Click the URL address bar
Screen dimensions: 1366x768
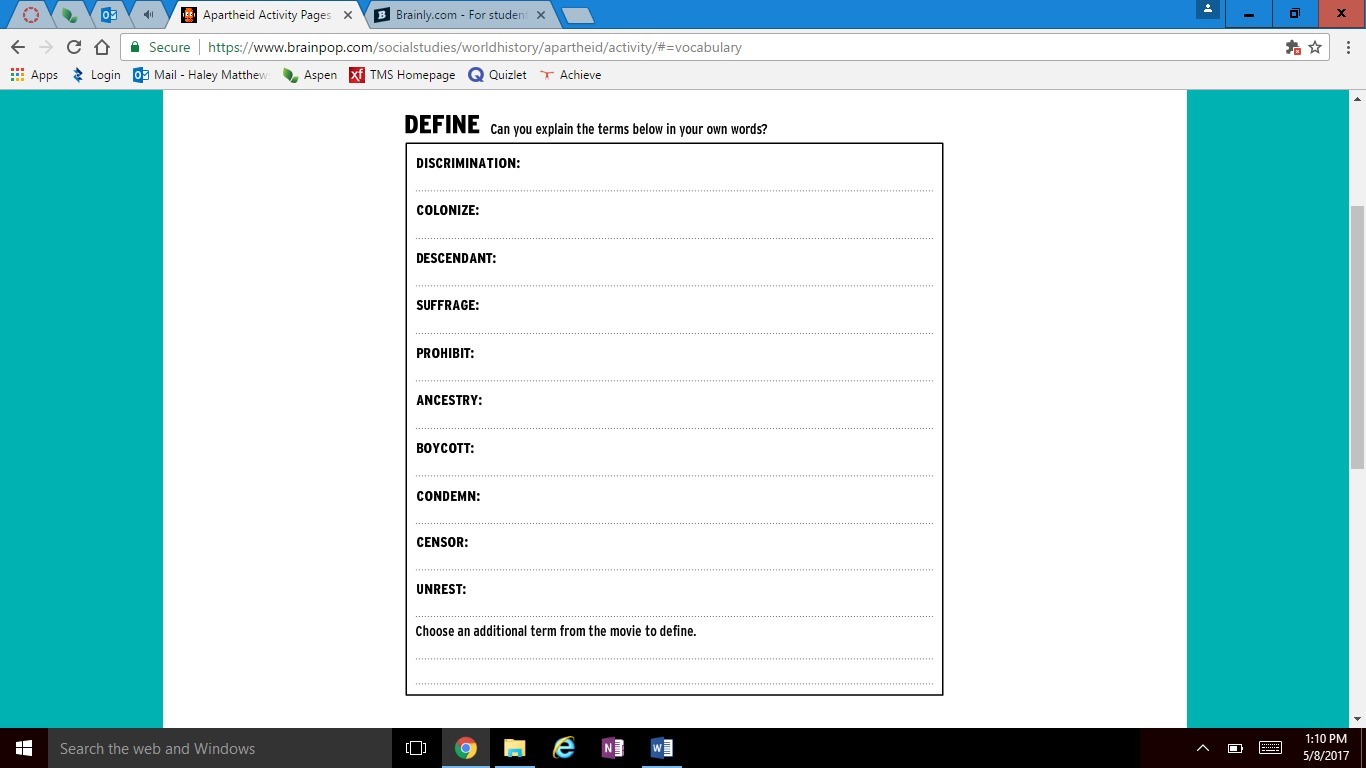click(x=700, y=47)
